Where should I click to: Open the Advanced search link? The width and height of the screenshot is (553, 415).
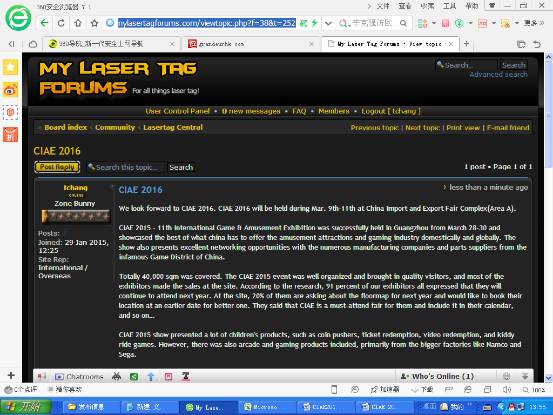coord(498,75)
